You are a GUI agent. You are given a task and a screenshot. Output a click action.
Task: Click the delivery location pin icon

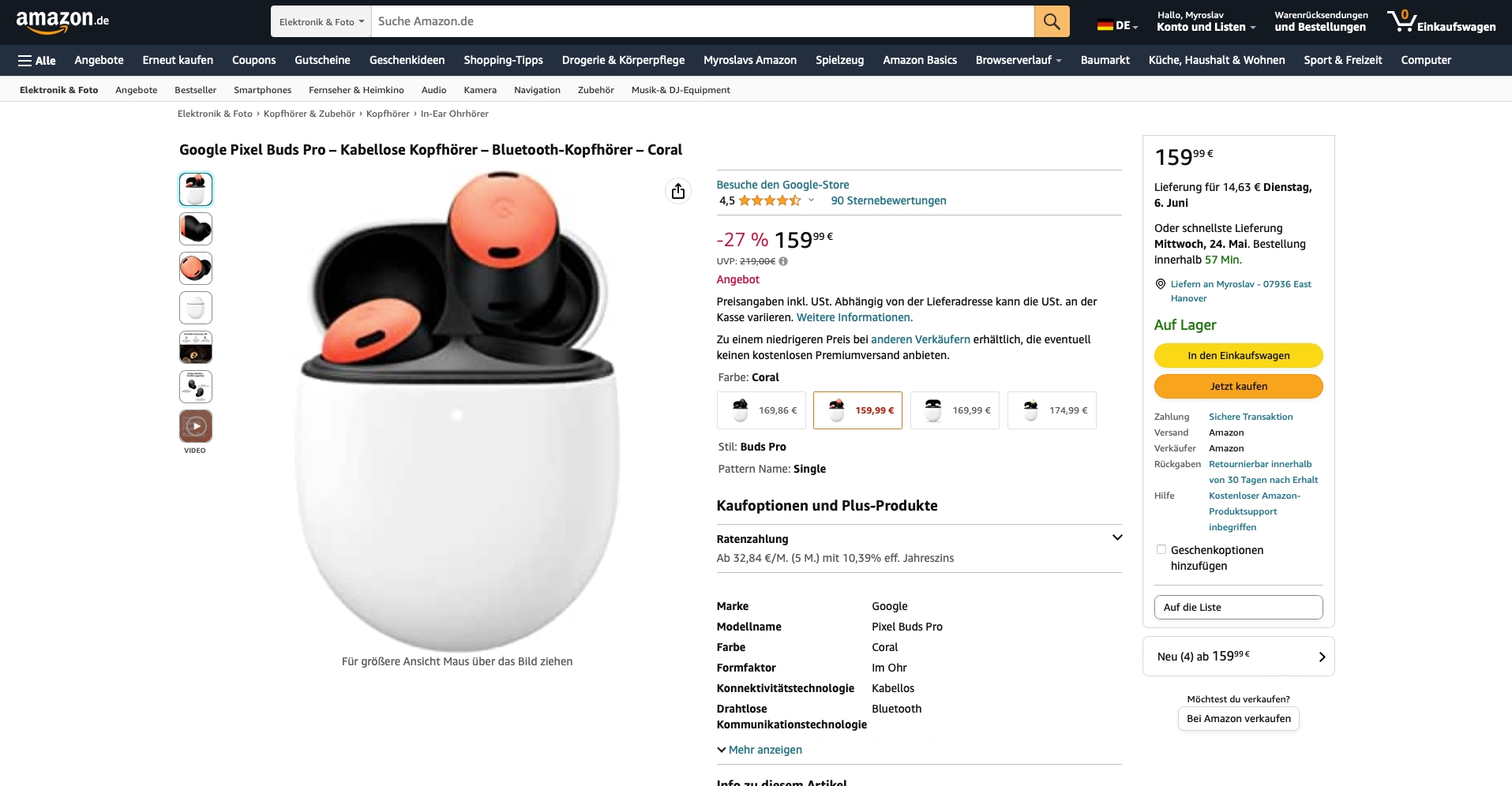[x=1161, y=284]
